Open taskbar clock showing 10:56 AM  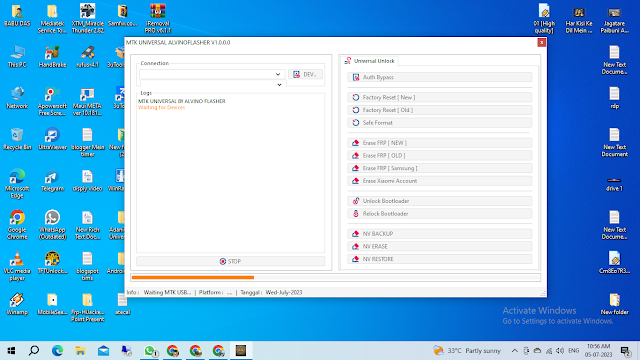tap(598, 351)
